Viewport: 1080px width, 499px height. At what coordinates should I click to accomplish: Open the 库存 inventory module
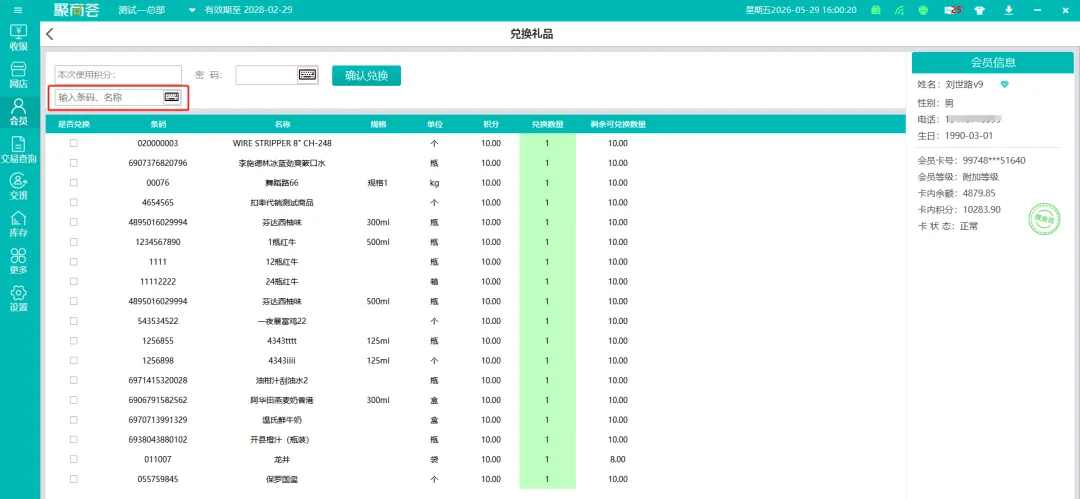pos(19,224)
